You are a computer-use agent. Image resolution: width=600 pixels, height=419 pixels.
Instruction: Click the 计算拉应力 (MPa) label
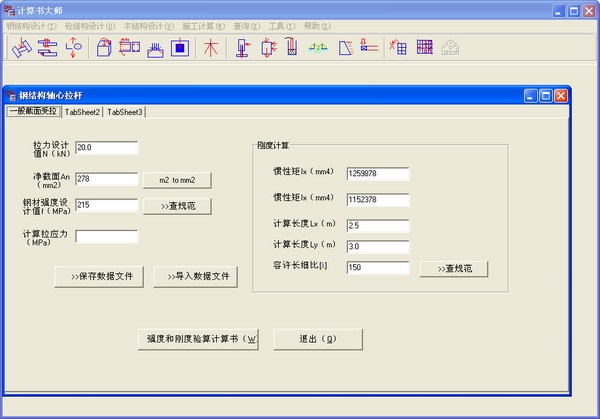point(45,238)
